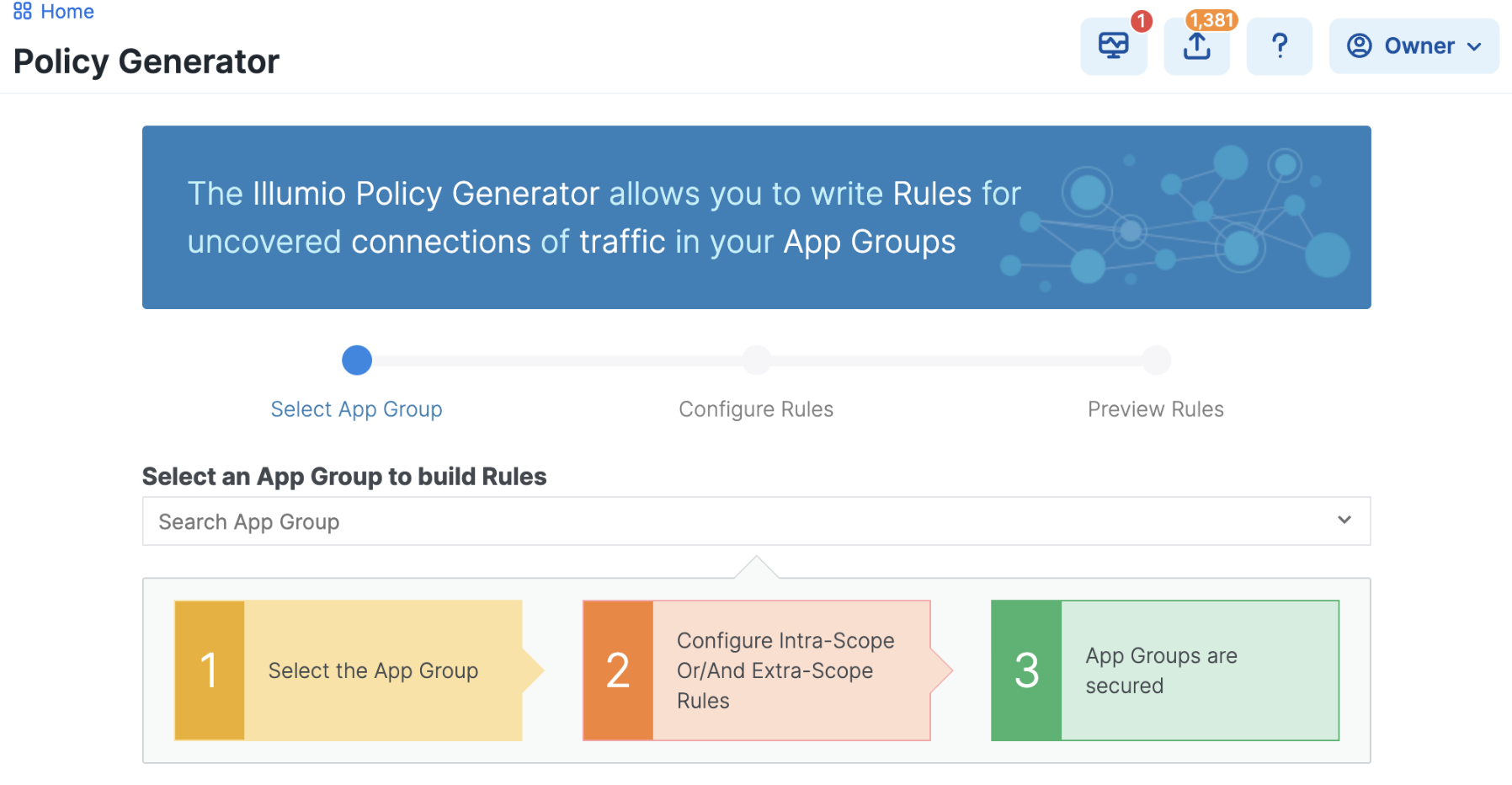The height and width of the screenshot is (785, 1512).
Task: Open Help via the question mark icon
Action: tap(1279, 45)
